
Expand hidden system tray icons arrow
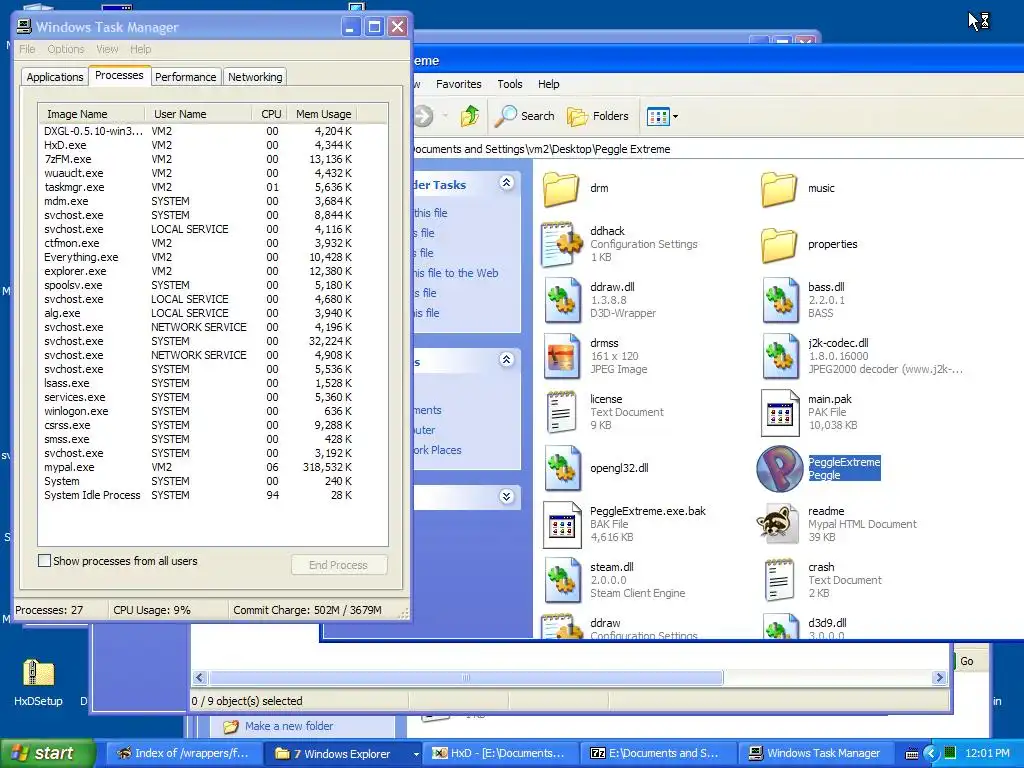(x=931, y=753)
